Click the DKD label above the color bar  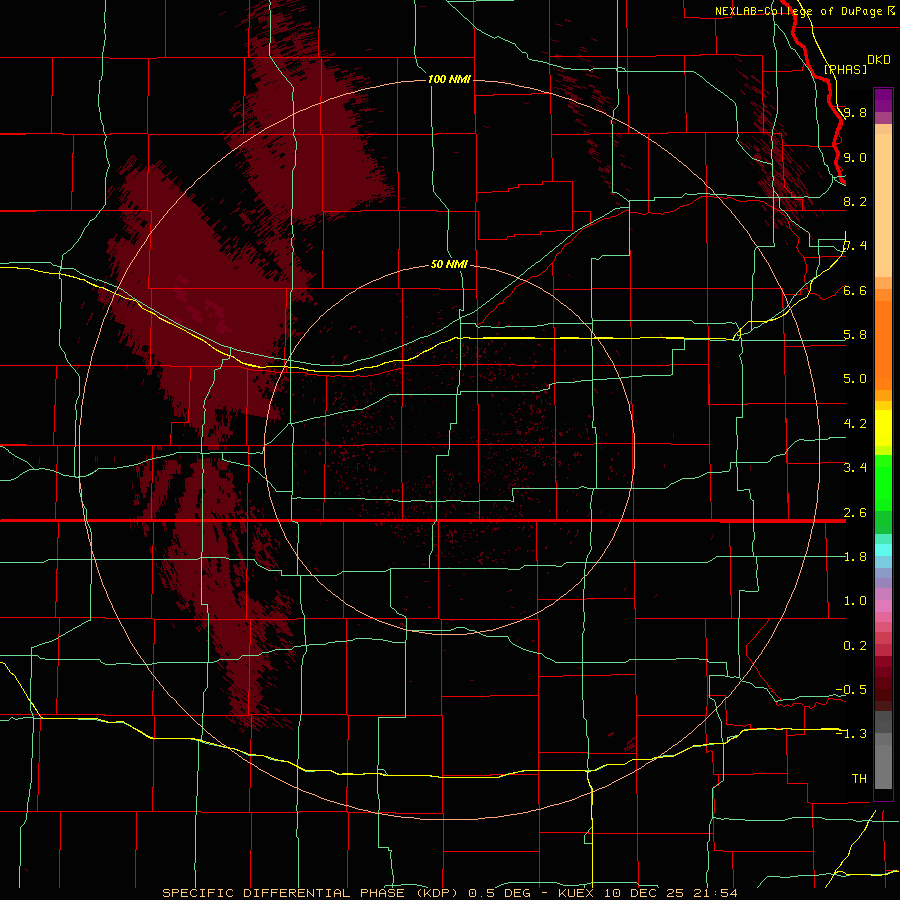point(879,60)
